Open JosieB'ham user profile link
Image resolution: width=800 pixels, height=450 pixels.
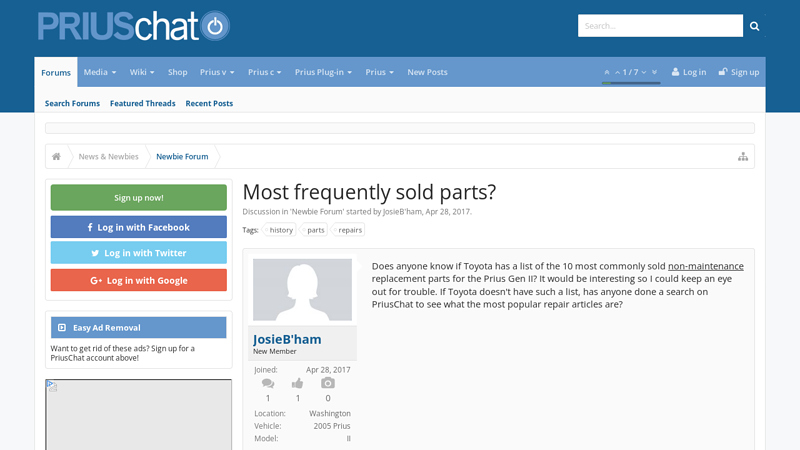tap(287, 339)
